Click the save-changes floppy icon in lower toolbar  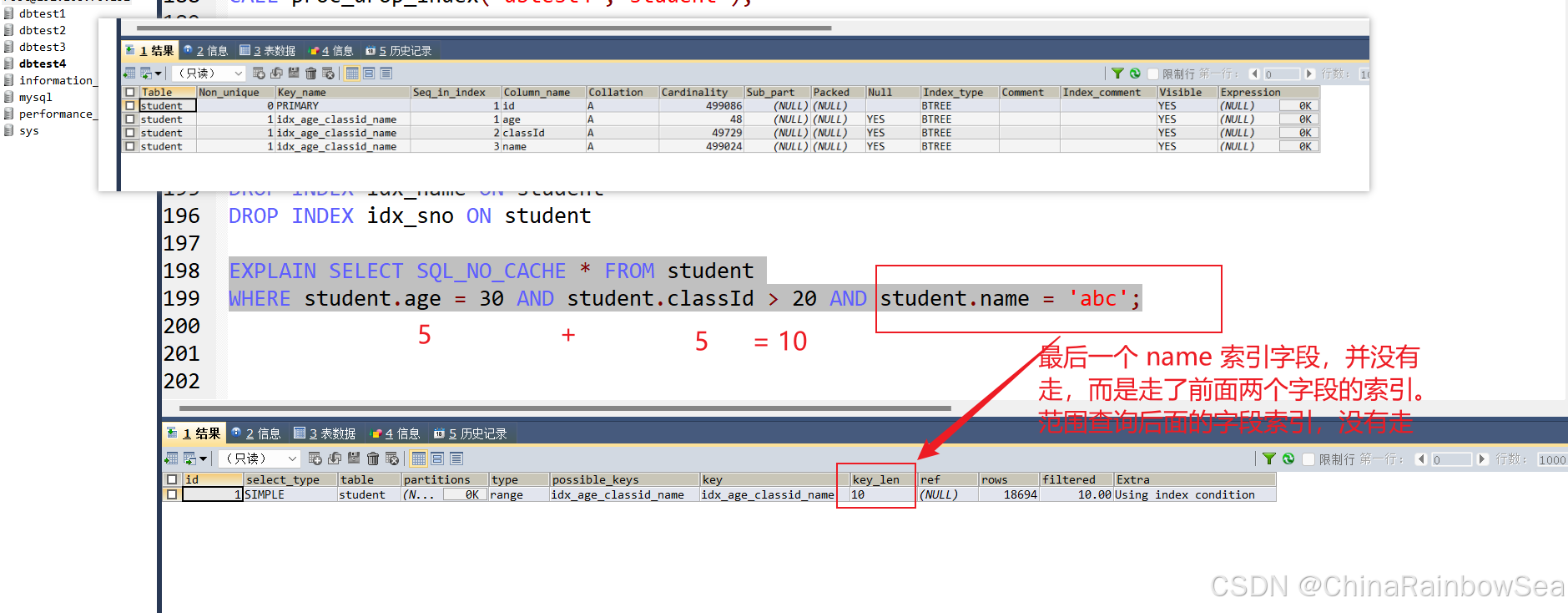tap(354, 458)
